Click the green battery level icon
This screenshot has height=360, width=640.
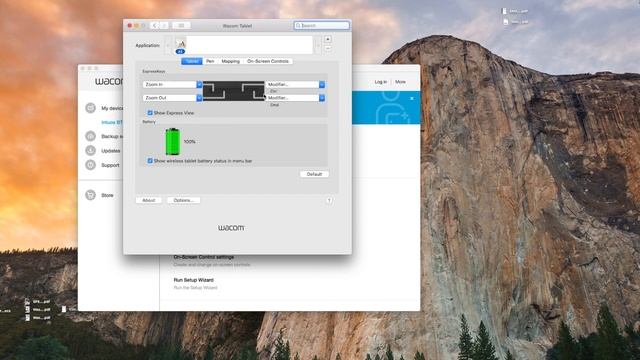[173, 141]
